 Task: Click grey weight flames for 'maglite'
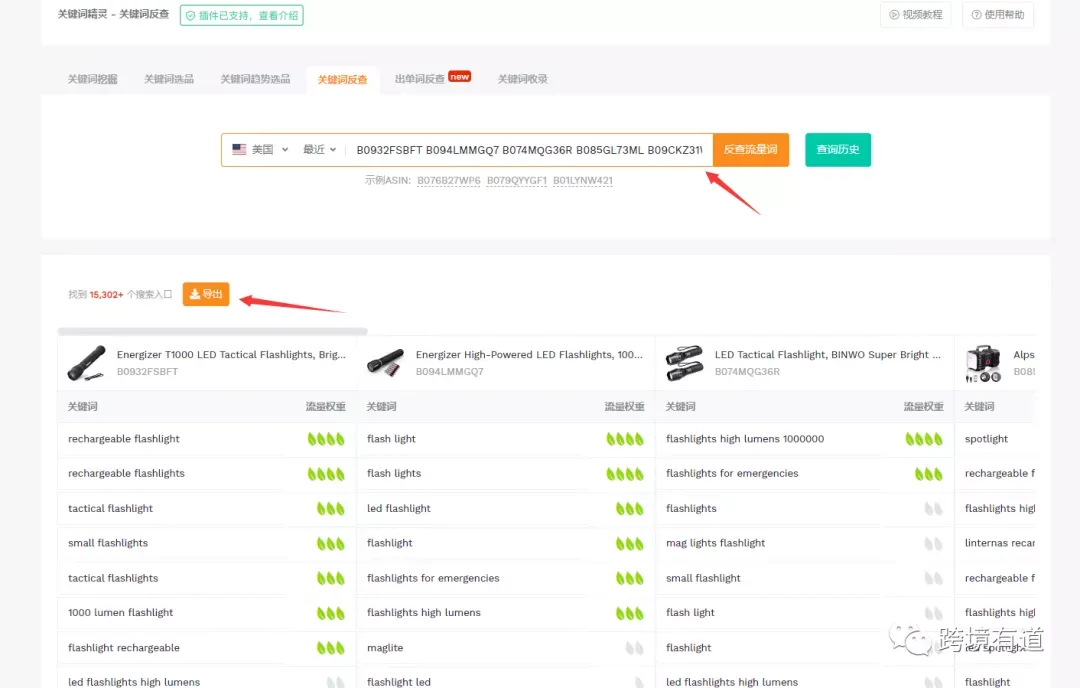pos(634,647)
